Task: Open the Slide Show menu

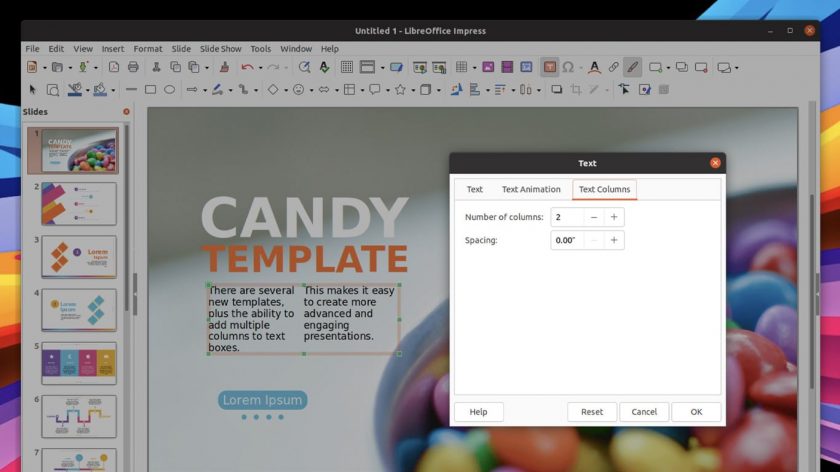Action: 220,49
